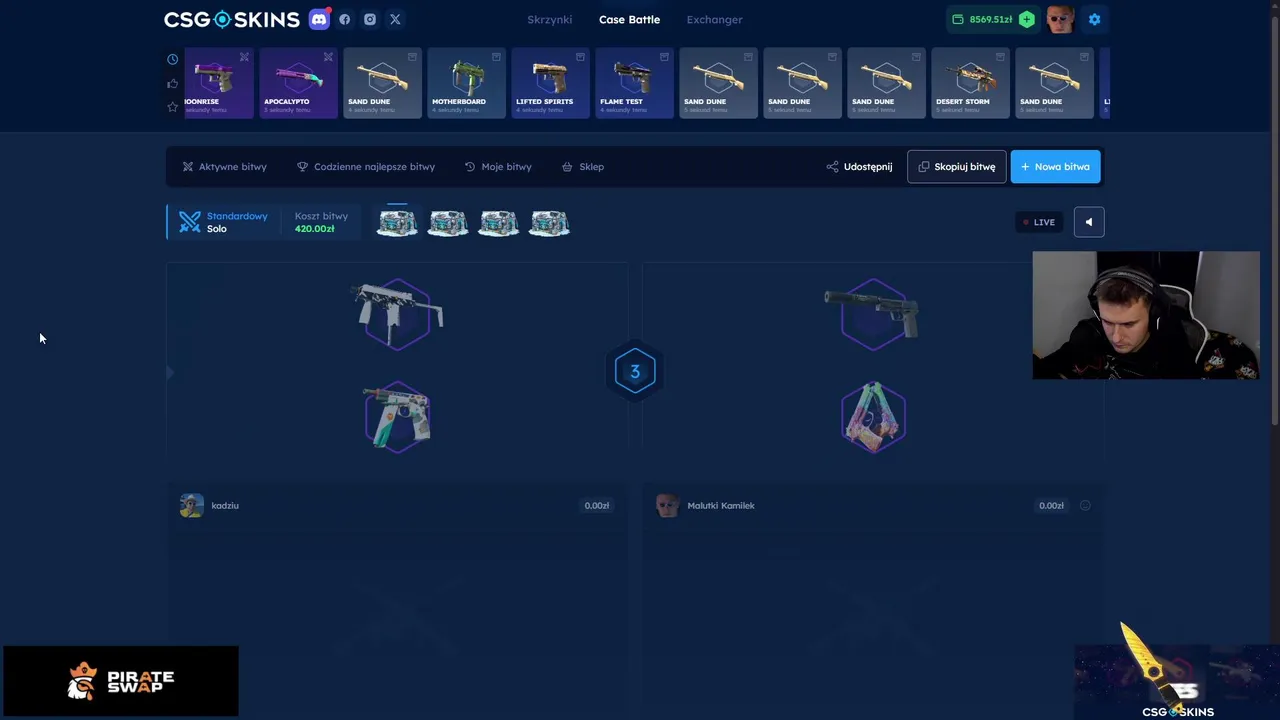Click the emoji icon in Malutki Kamilek row

(1085, 505)
